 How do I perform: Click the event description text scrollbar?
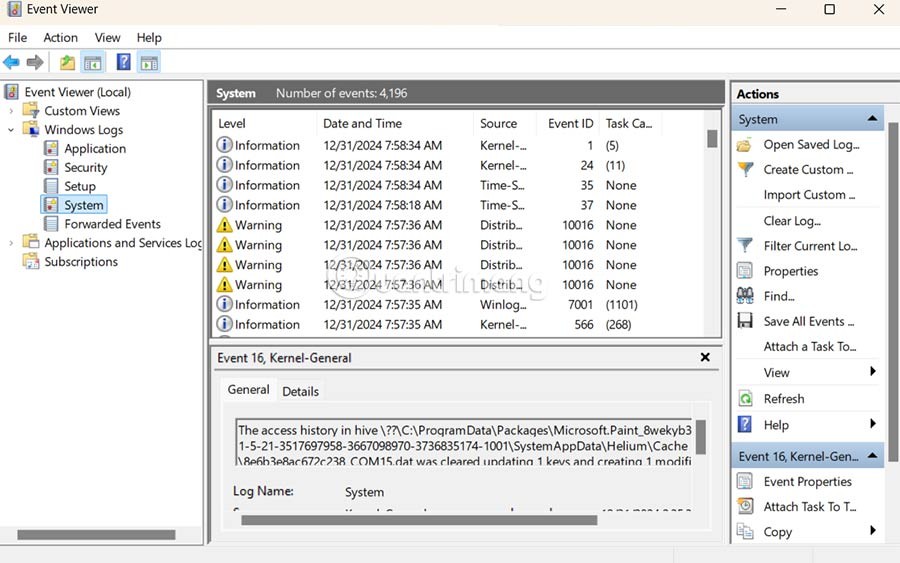pyautogui.click(x=700, y=438)
